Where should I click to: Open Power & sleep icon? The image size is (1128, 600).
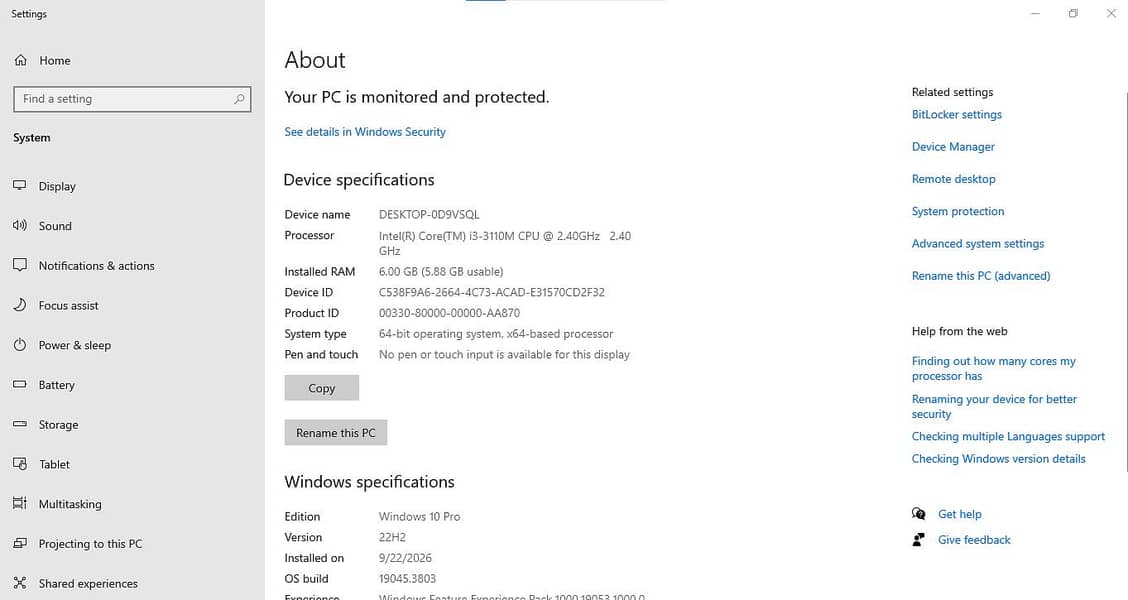pyautogui.click(x=20, y=345)
